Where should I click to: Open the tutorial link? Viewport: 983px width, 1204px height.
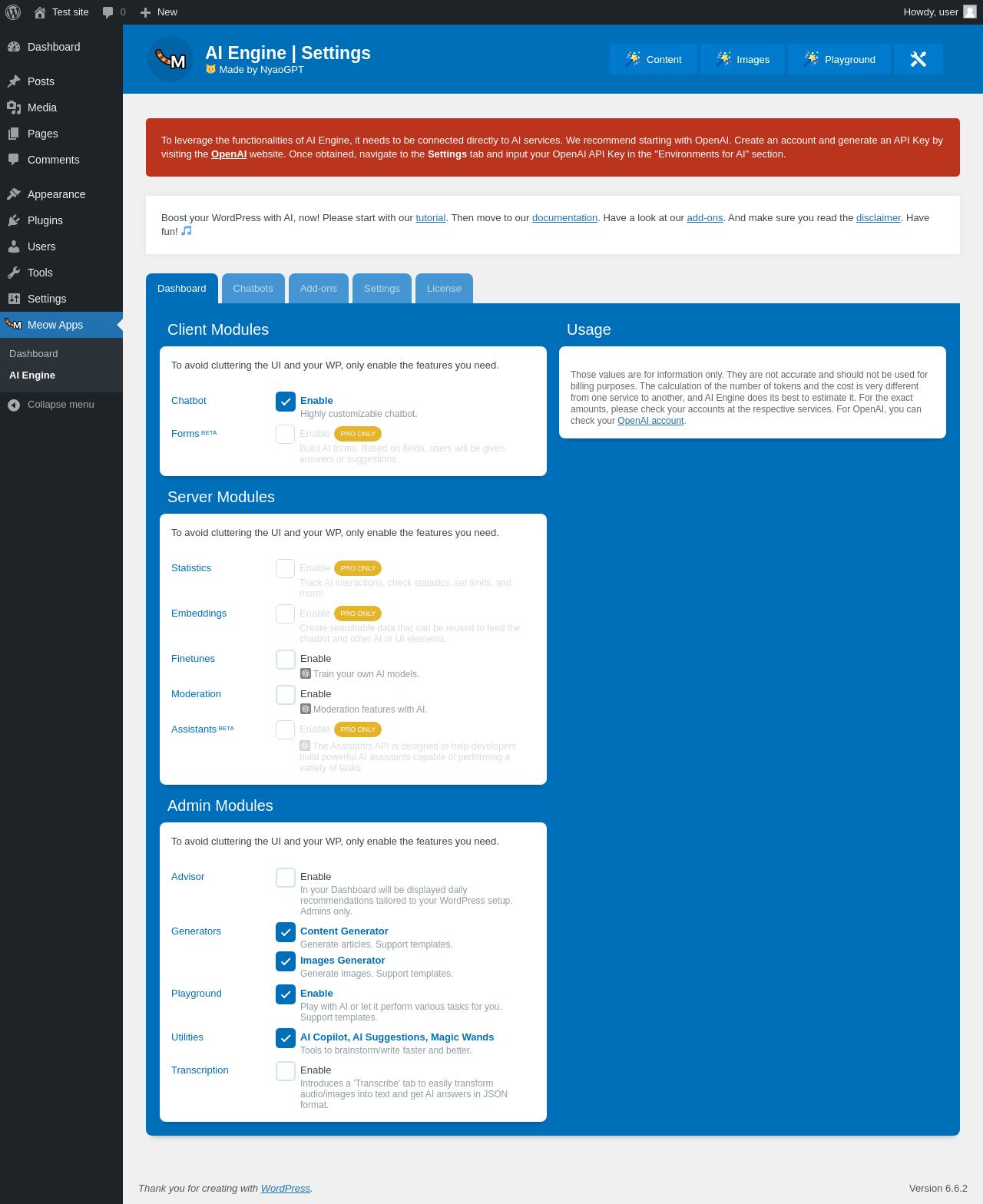click(431, 218)
